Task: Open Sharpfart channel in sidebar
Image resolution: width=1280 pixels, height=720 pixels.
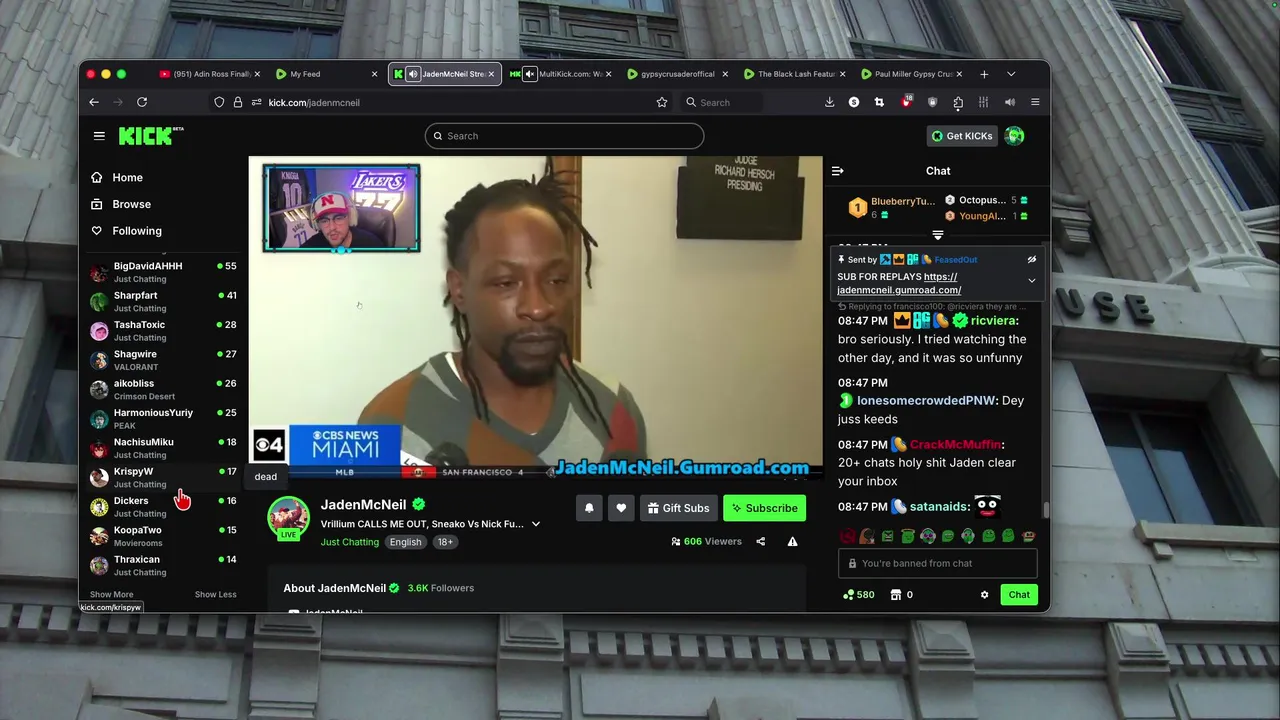Action: click(x=163, y=301)
